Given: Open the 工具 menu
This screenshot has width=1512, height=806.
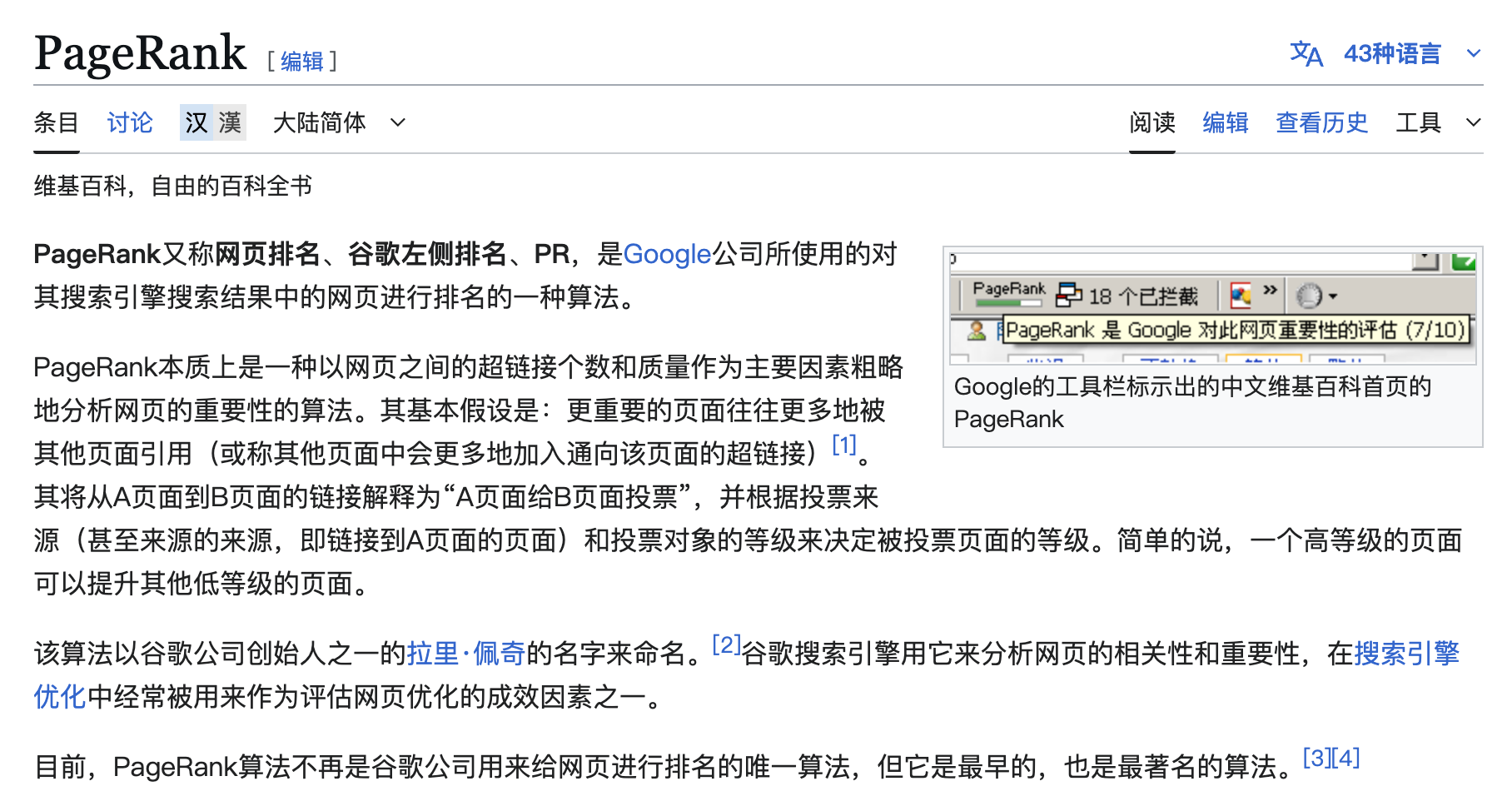Looking at the screenshot, I should pyautogui.click(x=1419, y=122).
